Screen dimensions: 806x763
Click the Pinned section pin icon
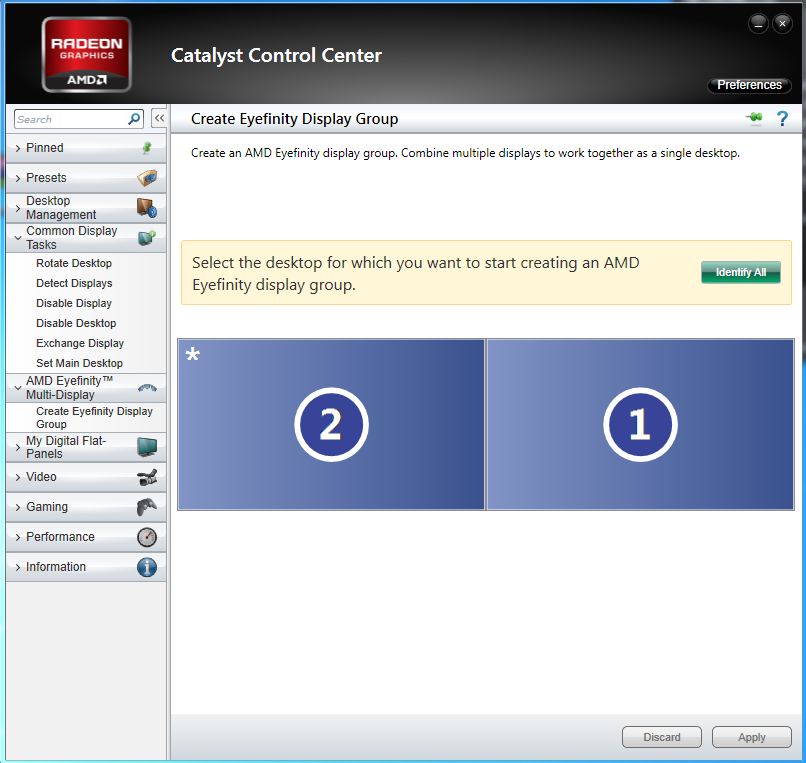pos(147,148)
